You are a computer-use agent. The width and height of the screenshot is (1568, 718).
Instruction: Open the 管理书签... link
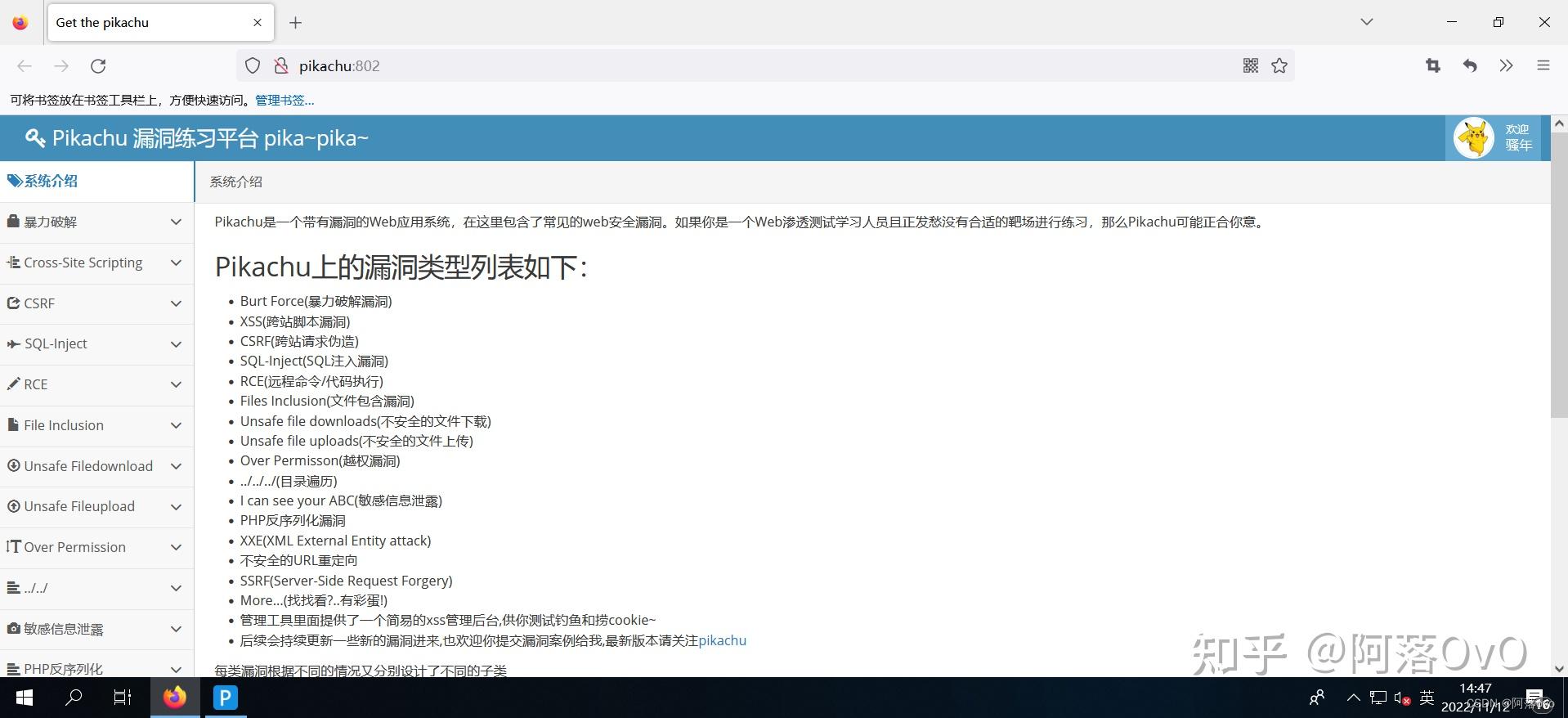(284, 101)
